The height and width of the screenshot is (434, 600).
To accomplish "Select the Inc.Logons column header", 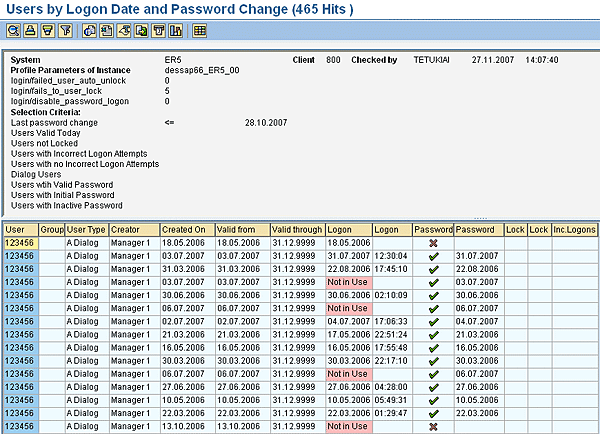I will tap(574, 229).
